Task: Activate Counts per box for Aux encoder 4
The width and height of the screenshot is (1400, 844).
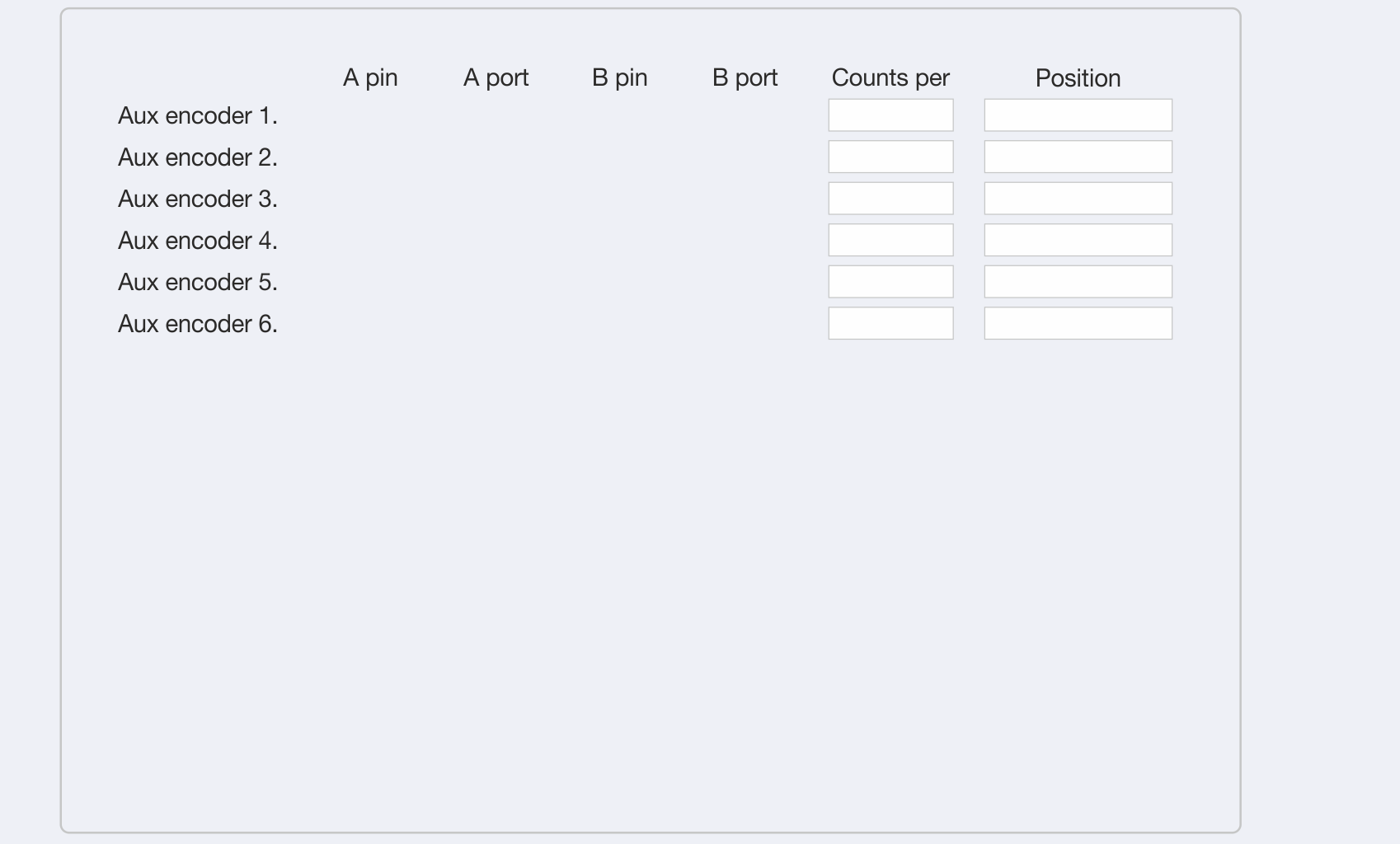Action: pos(890,240)
